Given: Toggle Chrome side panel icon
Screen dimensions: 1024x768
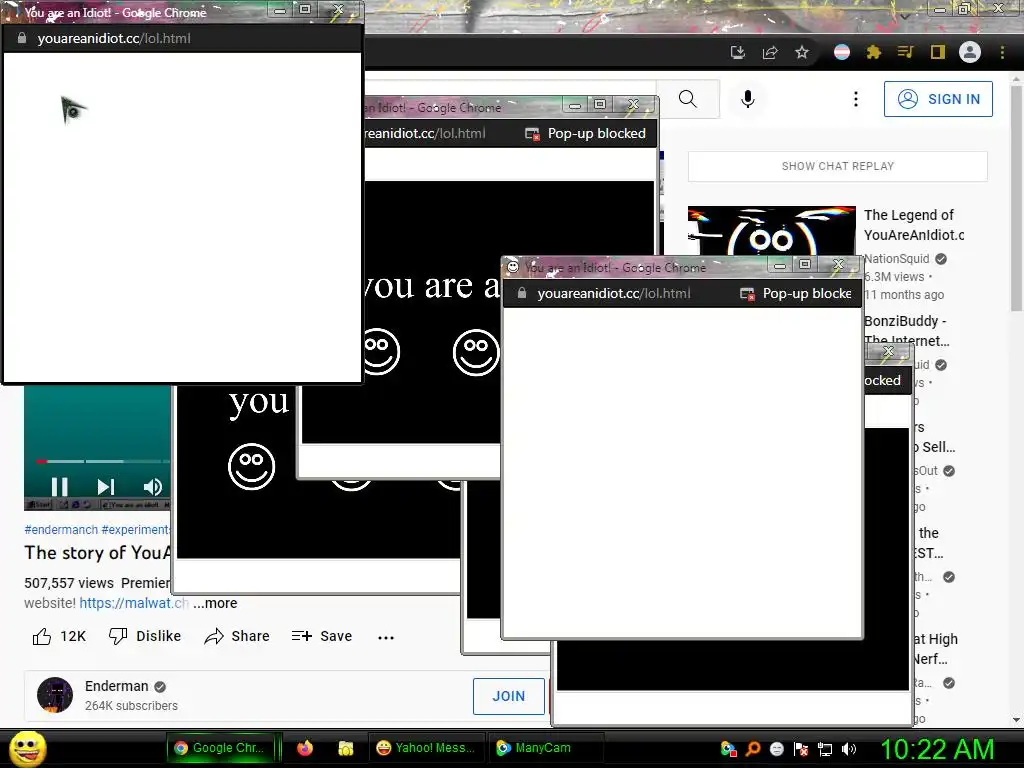Looking at the screenshot, I should (x=938, y=52).
